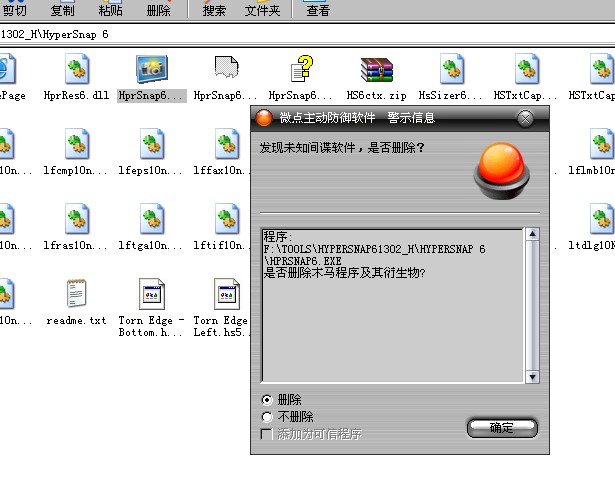Viewport: 615px width, 490px height.
Task: Click the lfeps10n file icon
Action: pyautogui.click(x=152, y=144)
